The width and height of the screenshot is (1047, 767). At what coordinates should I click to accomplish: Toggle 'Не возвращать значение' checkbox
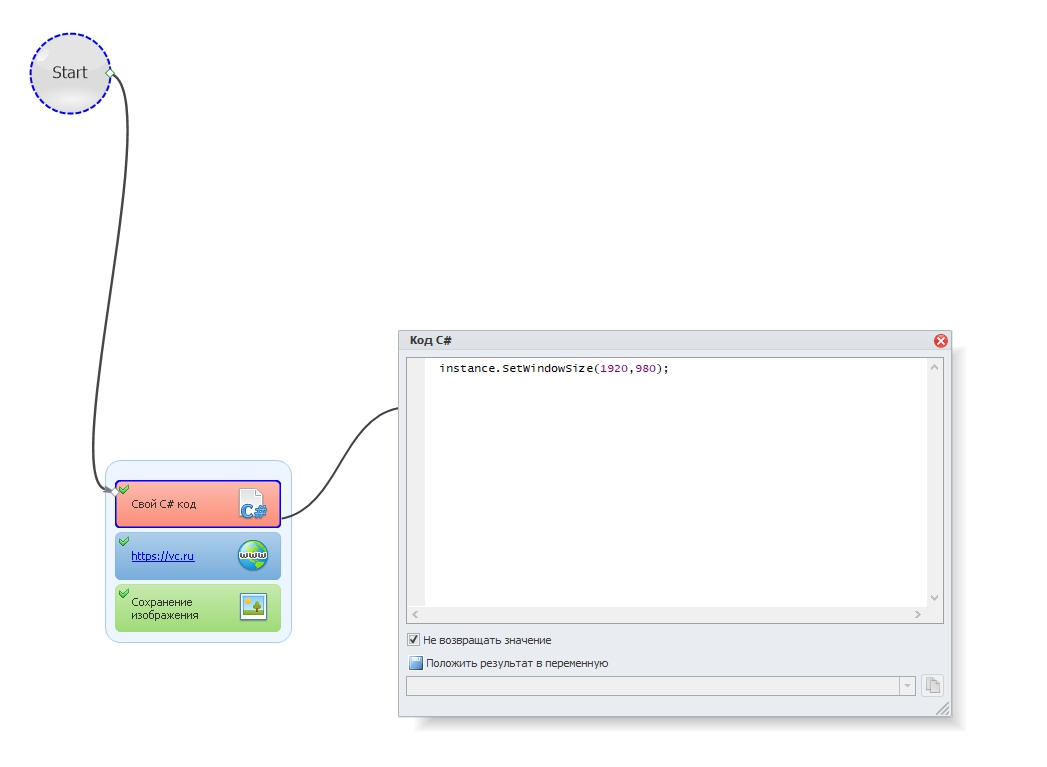(x=413, y=640)
